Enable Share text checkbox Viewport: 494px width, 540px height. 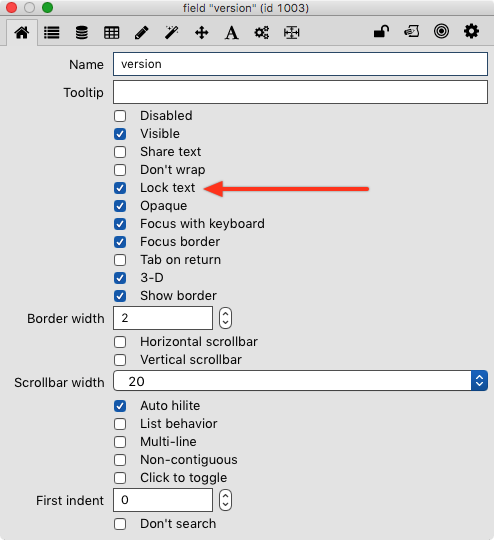120,152
